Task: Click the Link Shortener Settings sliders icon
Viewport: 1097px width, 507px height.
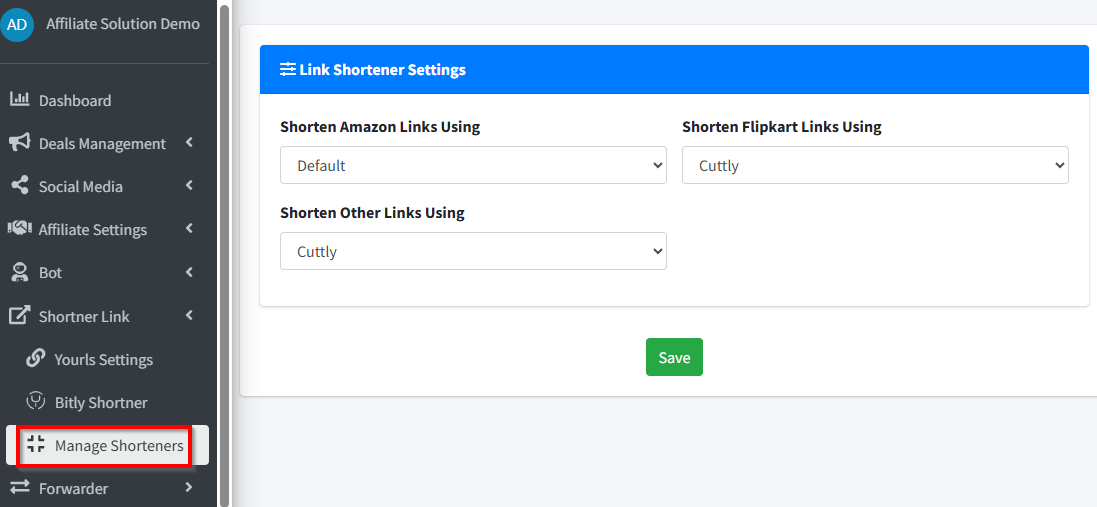Action: [288, 69]
